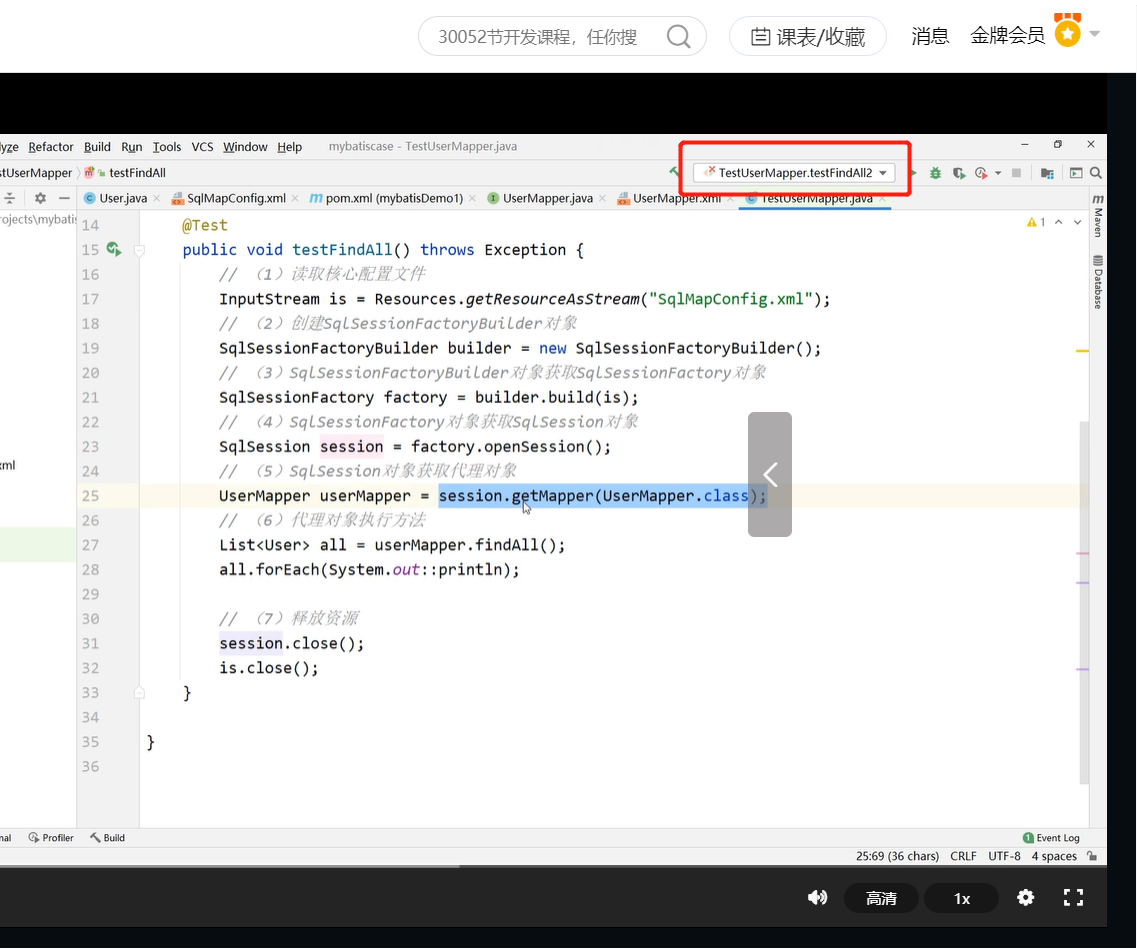Open 金牌会员 membership page
Screen dimensions: 1137x949
pos(1007,36)
